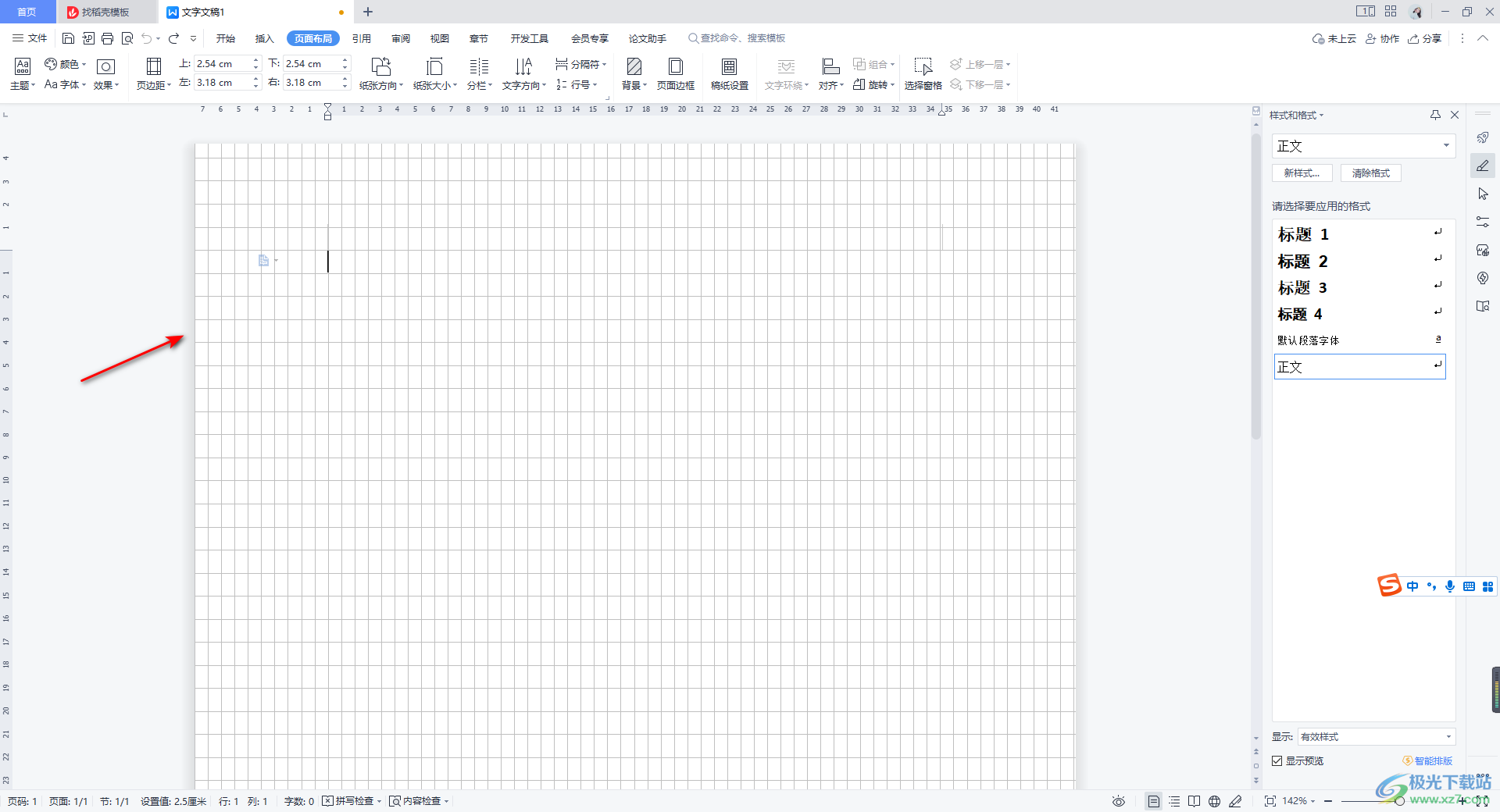Switch to page layout view in status bar

tap(1153, 801)
